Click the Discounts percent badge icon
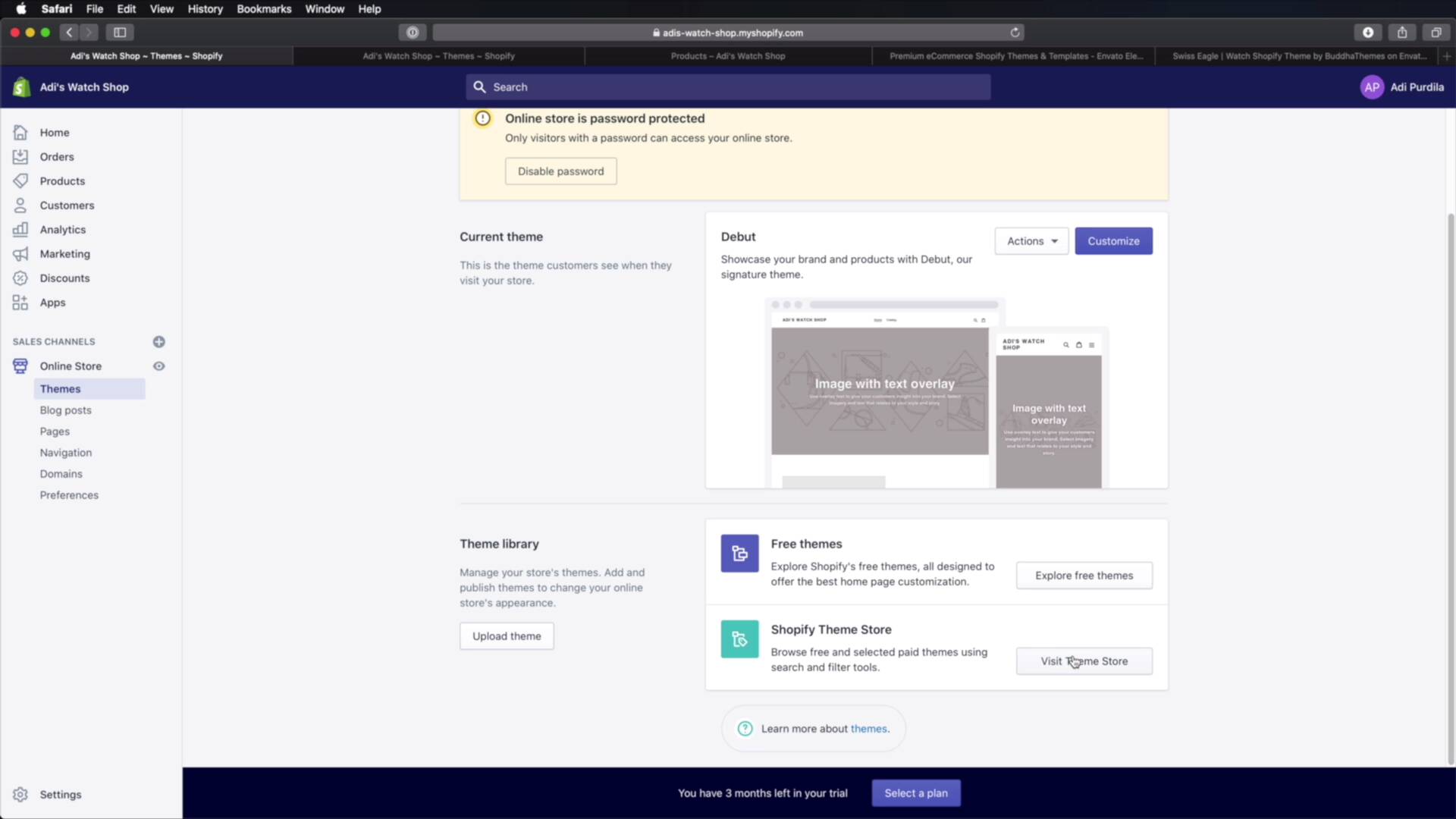Screen dimensions: 1456x819 pos(20,278)
